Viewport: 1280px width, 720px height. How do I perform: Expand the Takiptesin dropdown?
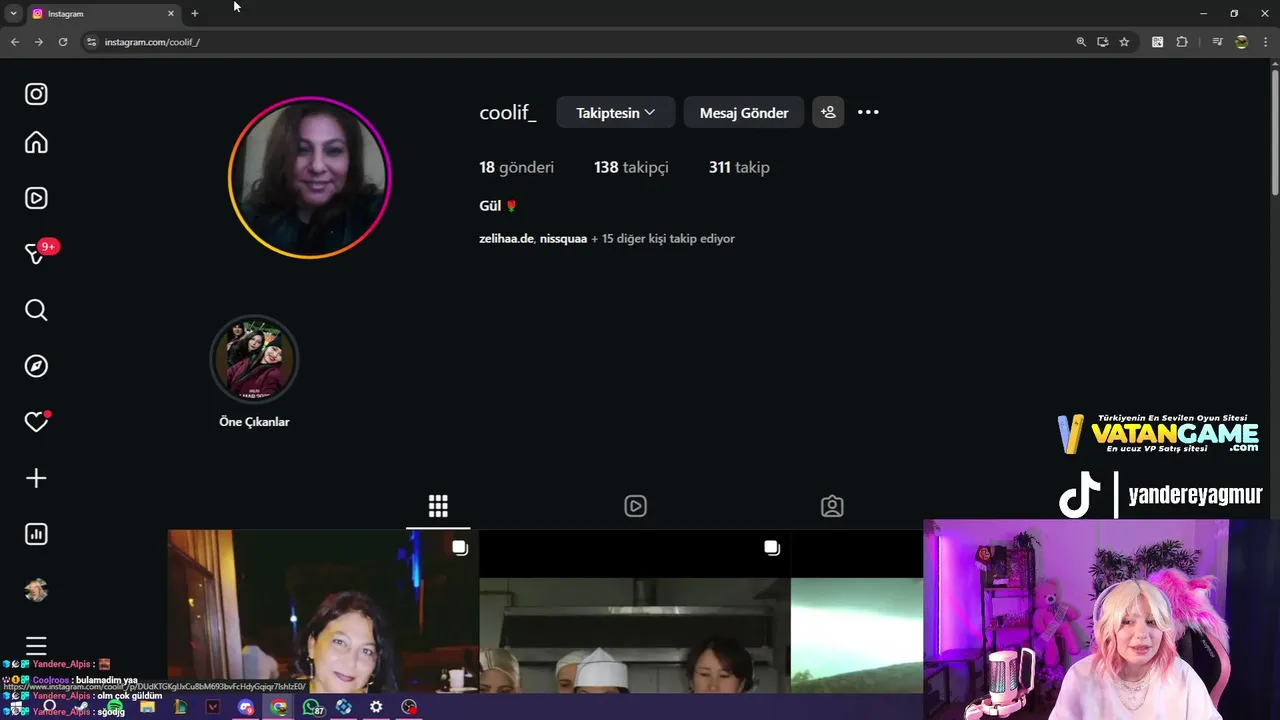click(x=615, y=112)
